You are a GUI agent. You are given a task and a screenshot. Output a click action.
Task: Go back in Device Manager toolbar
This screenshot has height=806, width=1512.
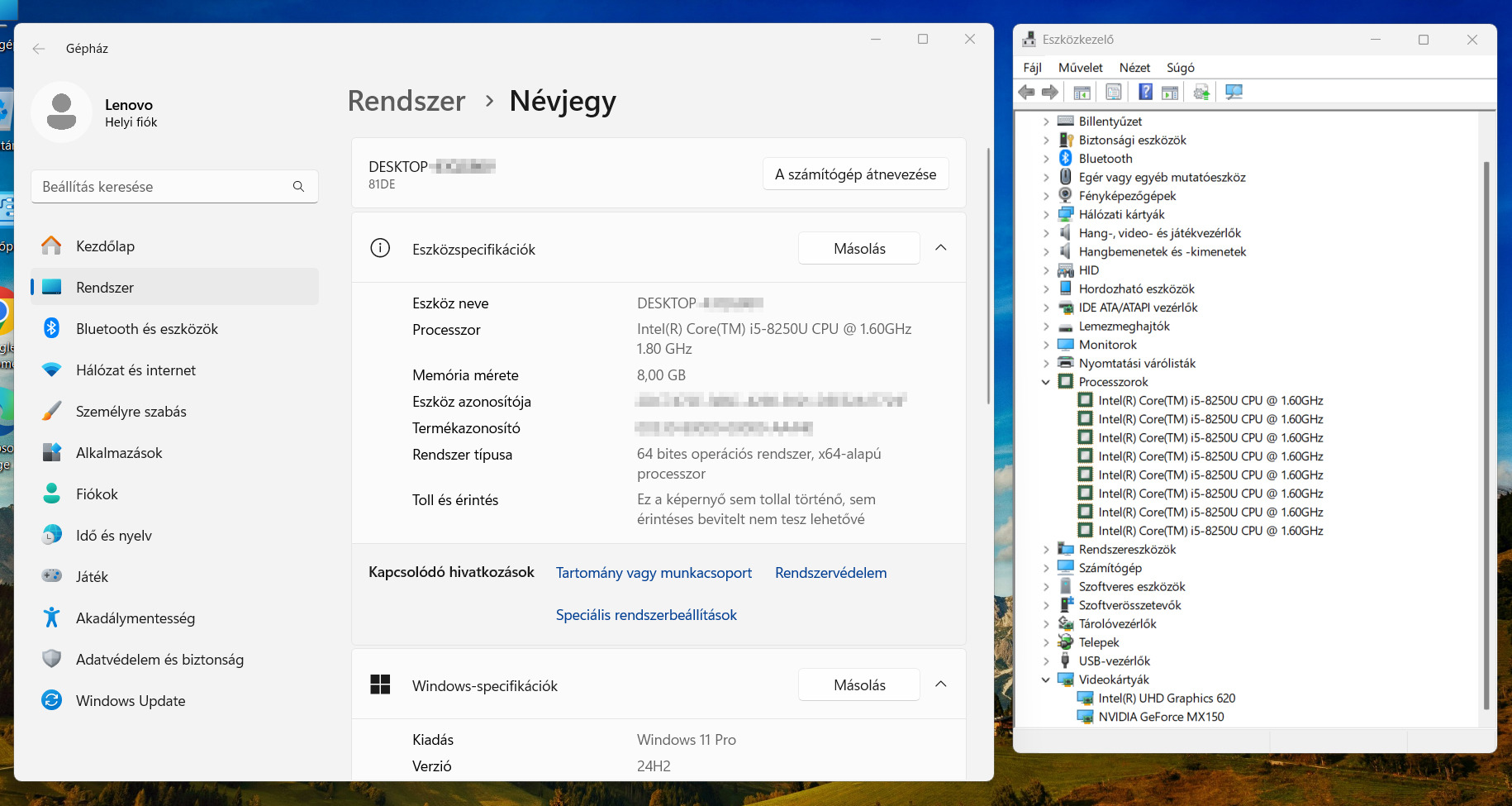(1027, 93)
